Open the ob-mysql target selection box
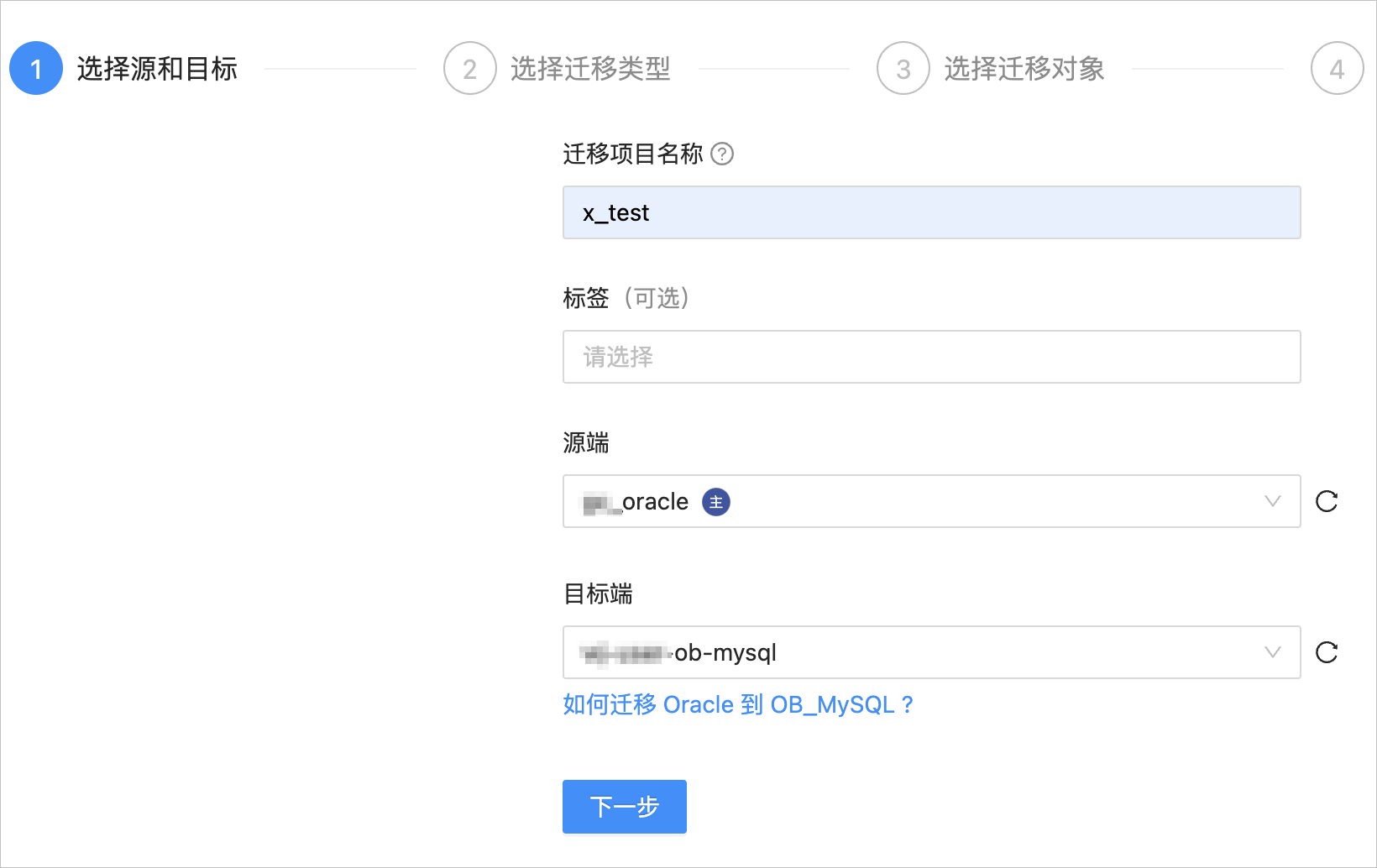The height and width of the screenshot is (868, 1377). [932, 652]
